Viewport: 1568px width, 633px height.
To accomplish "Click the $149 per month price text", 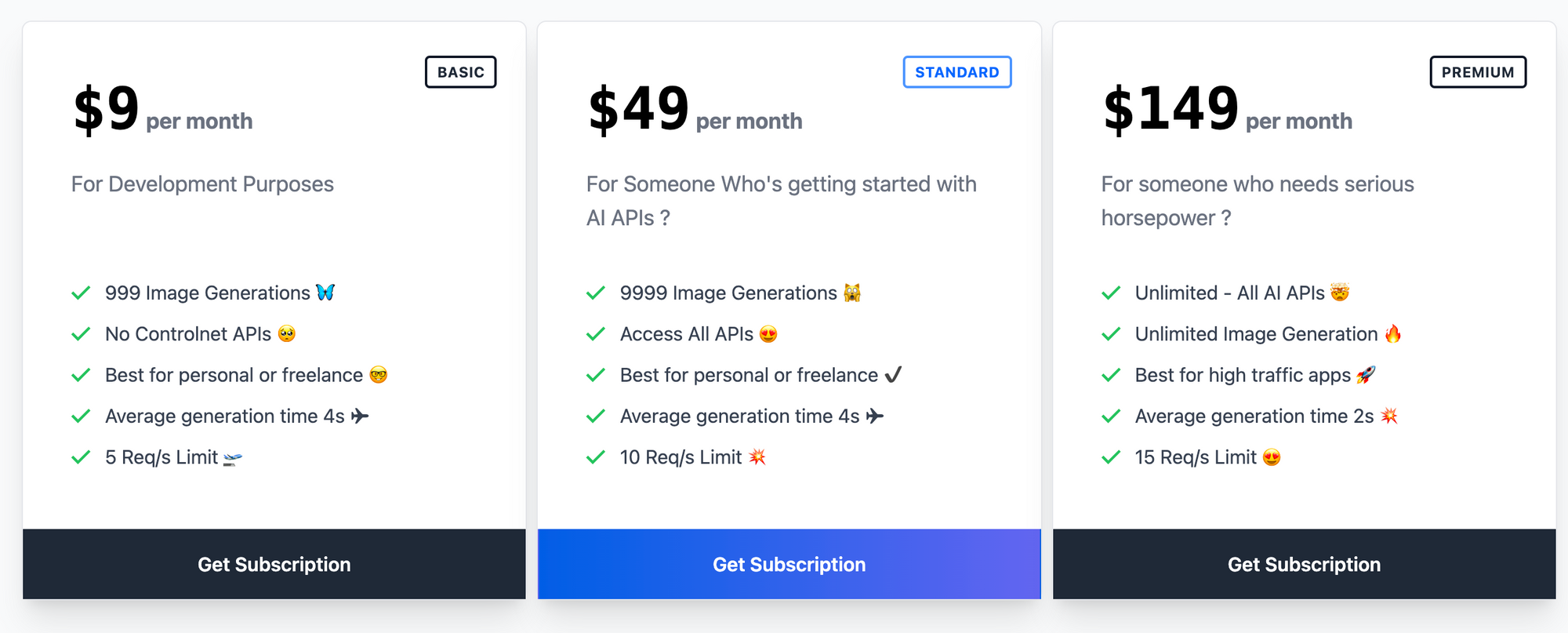I will (x=1227, y=110).
